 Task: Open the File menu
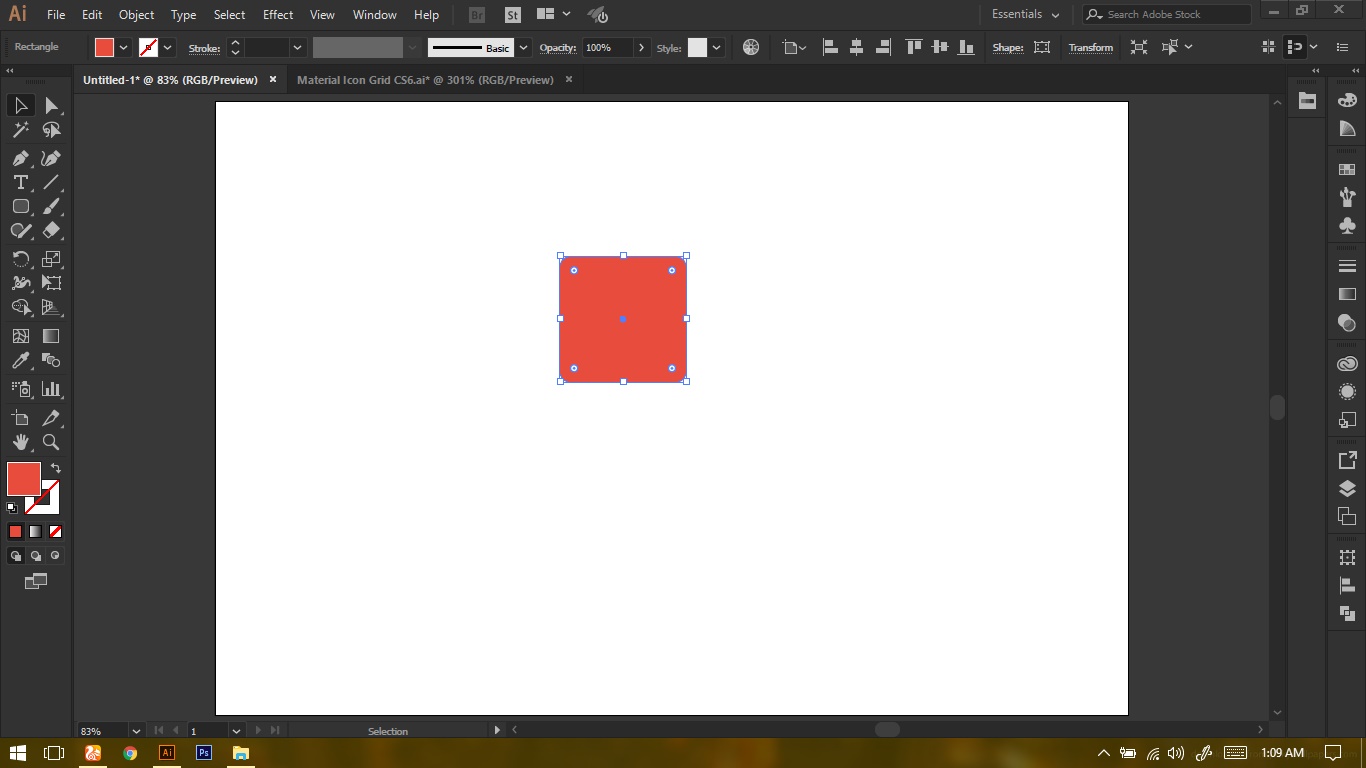(56, 15)
